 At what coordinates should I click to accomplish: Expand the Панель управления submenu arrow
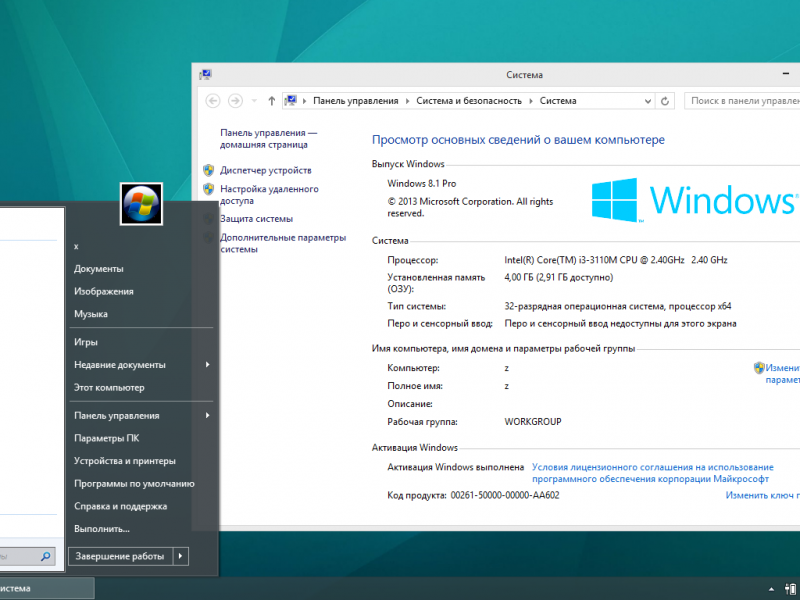click(208, 415)
